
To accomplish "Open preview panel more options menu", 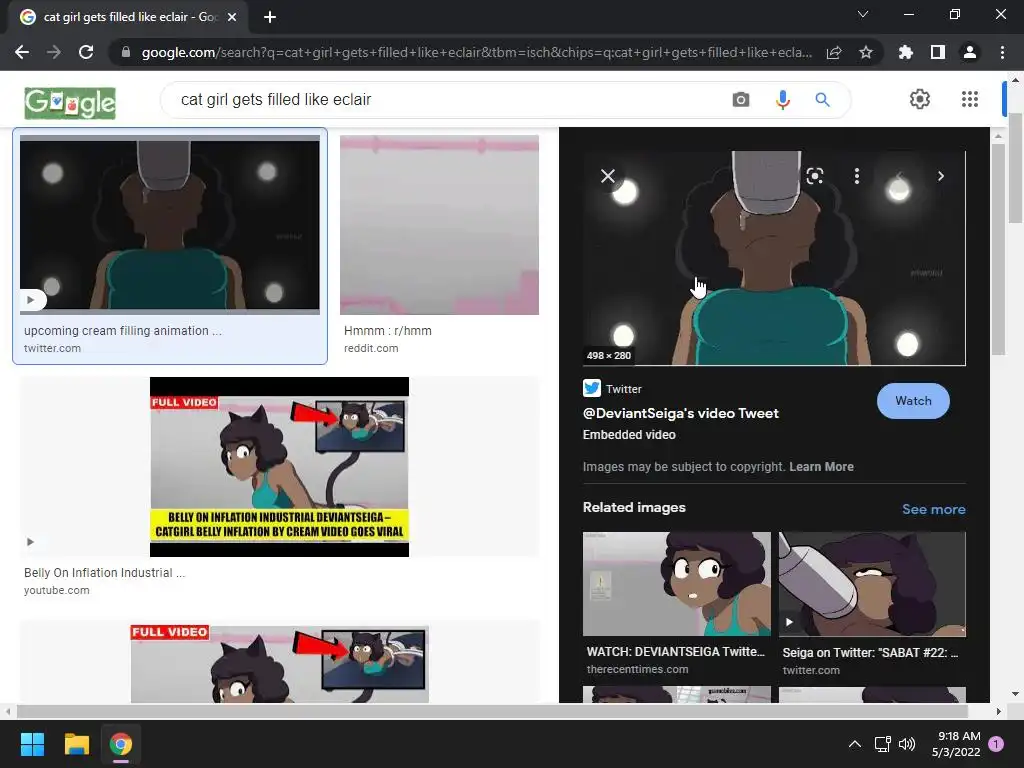I will 857,176.
